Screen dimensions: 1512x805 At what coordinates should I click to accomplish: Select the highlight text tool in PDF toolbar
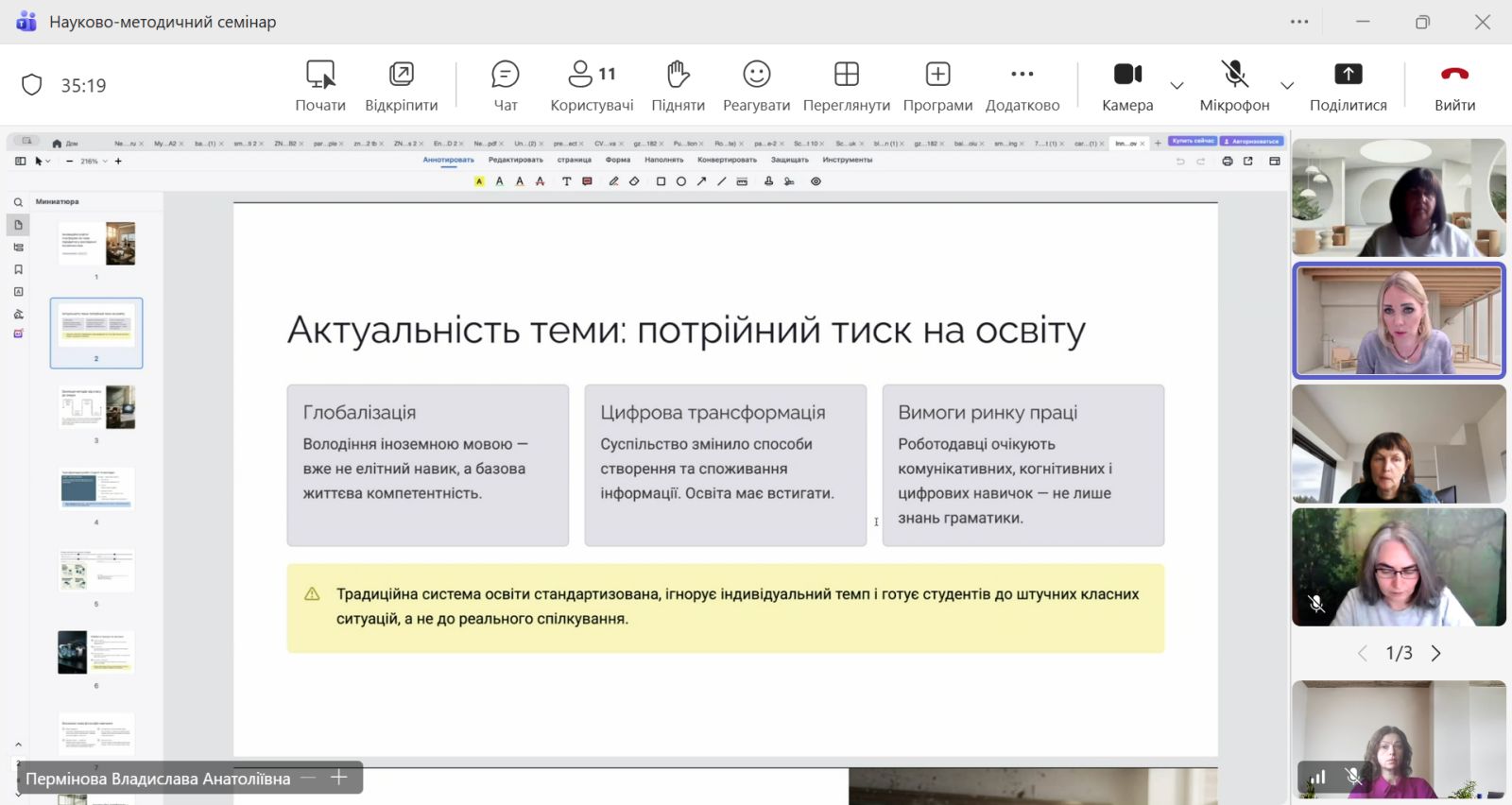[x=479, y=181]
